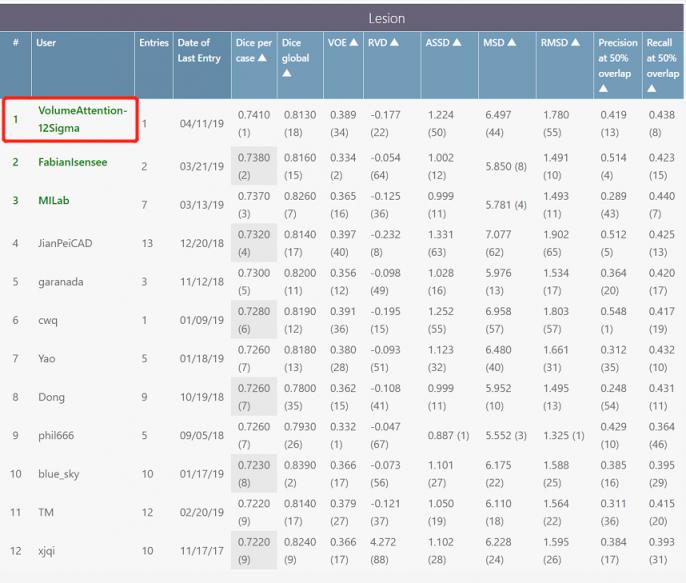The width and height of the screenshot is (686, 583).
Task: Click date 12/20/18
Action: [x=202, y=243]
